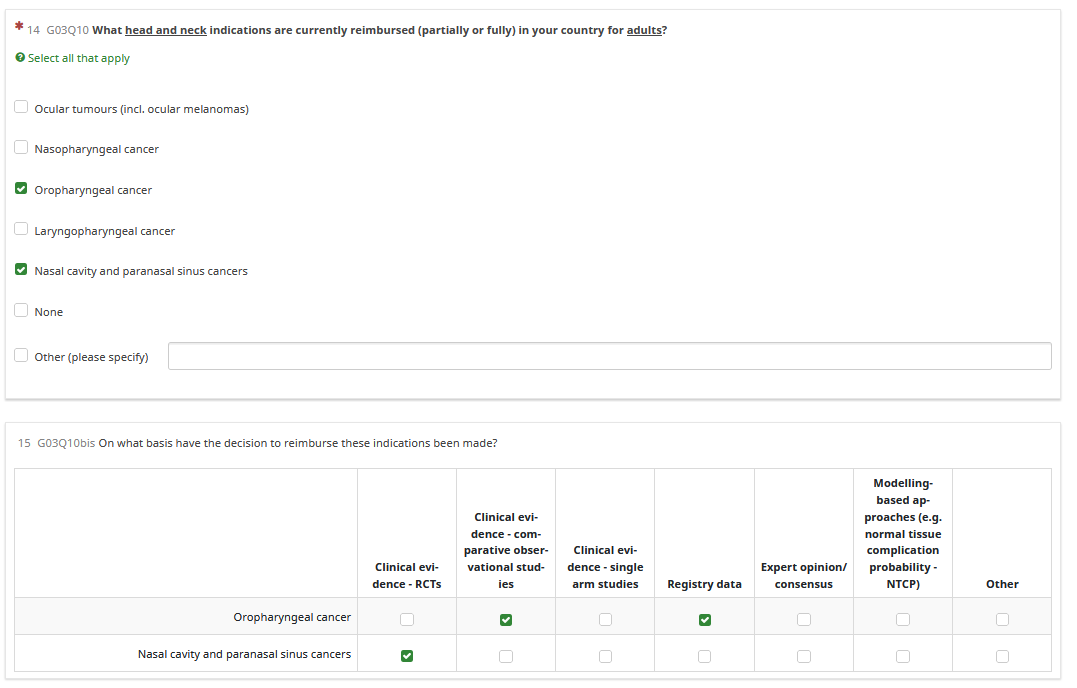Check single arm studies for Oropharyngeal cancer
This screenshot has width=1077, height=688.
click(x=605, y=619)
